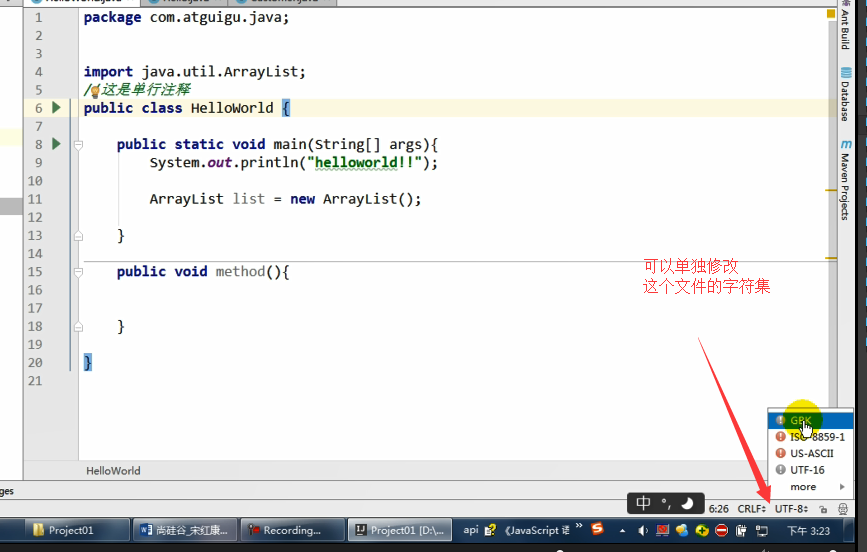Image resolution: width=867 pixels, height=552 pixels.
Task: Click the gray list variable name
Action: coord(248,199)
